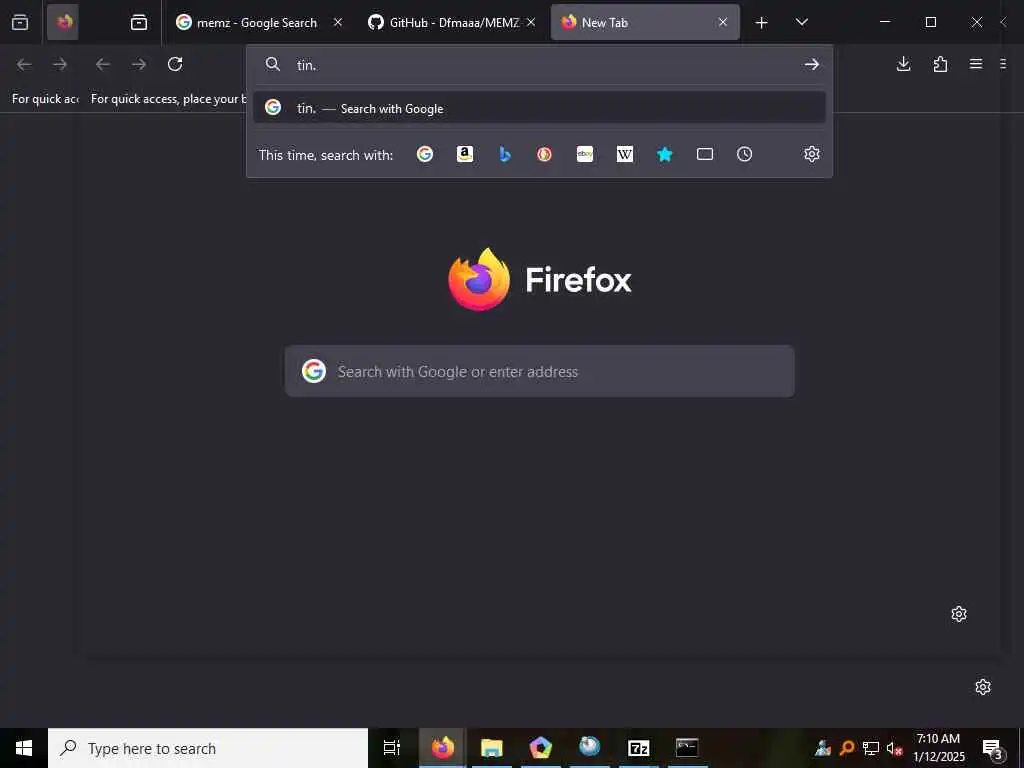Switch to the GitHub - Dfmaaa/MEMZ tab
The height and width of the screenshot is (768, 1024).
coord(451,22)
